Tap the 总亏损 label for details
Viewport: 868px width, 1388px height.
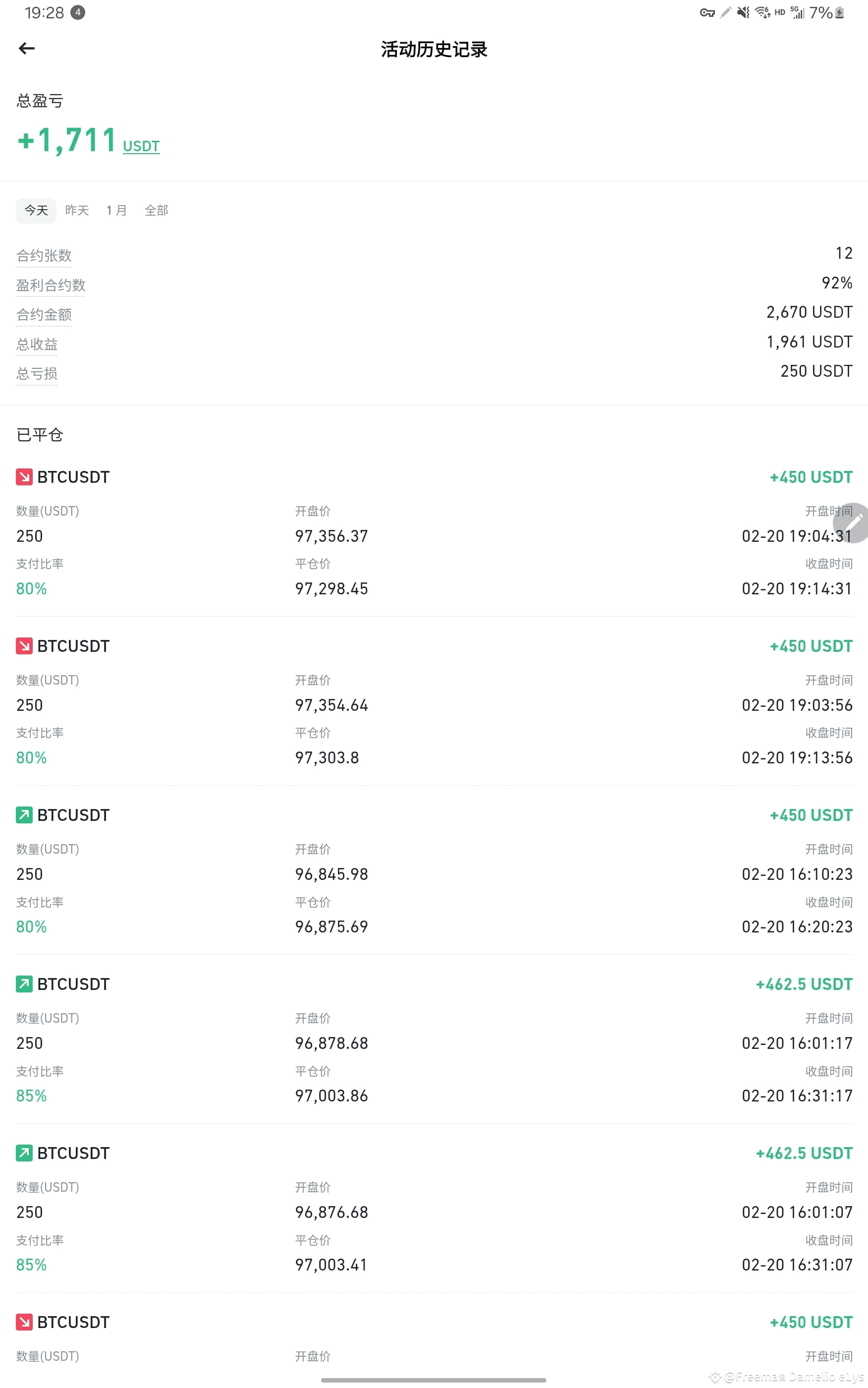point(37,373)
